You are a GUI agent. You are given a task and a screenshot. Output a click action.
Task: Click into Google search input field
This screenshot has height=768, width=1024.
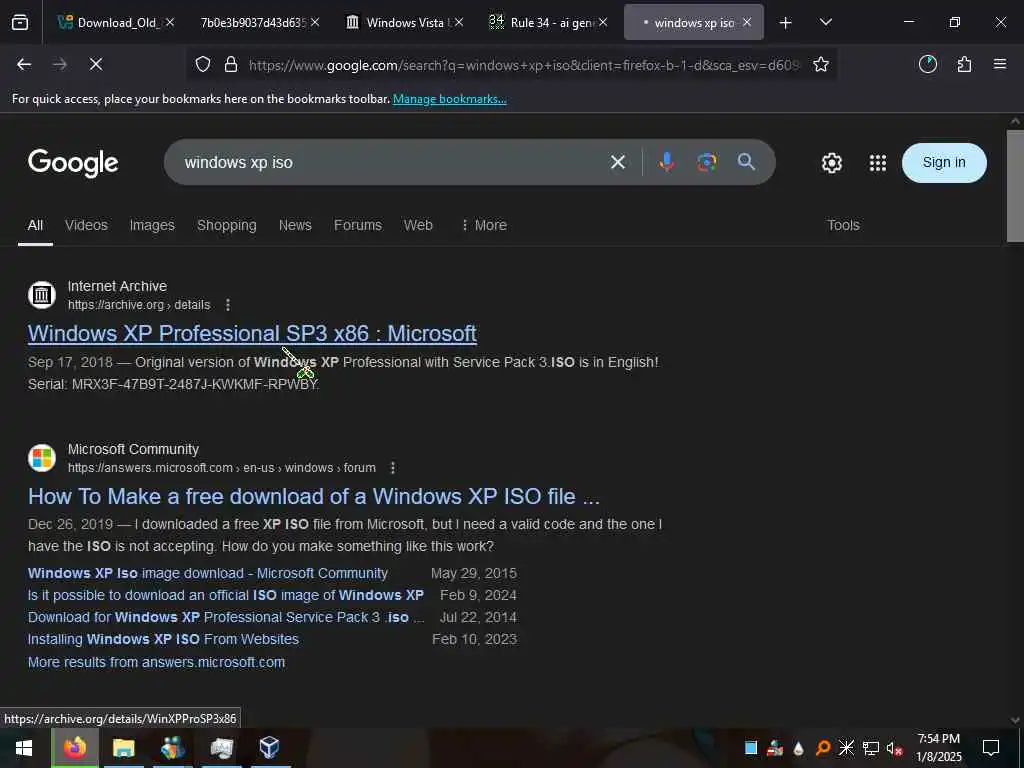pos(392,162)
